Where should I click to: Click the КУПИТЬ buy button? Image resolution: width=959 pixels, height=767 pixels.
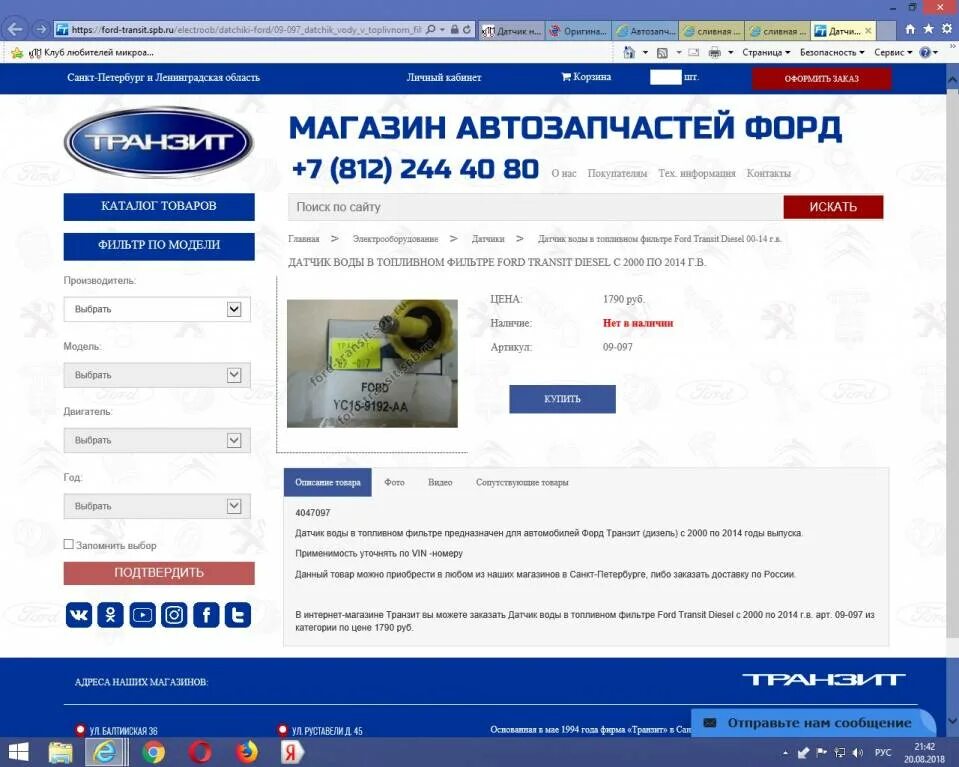pos(563,399)
